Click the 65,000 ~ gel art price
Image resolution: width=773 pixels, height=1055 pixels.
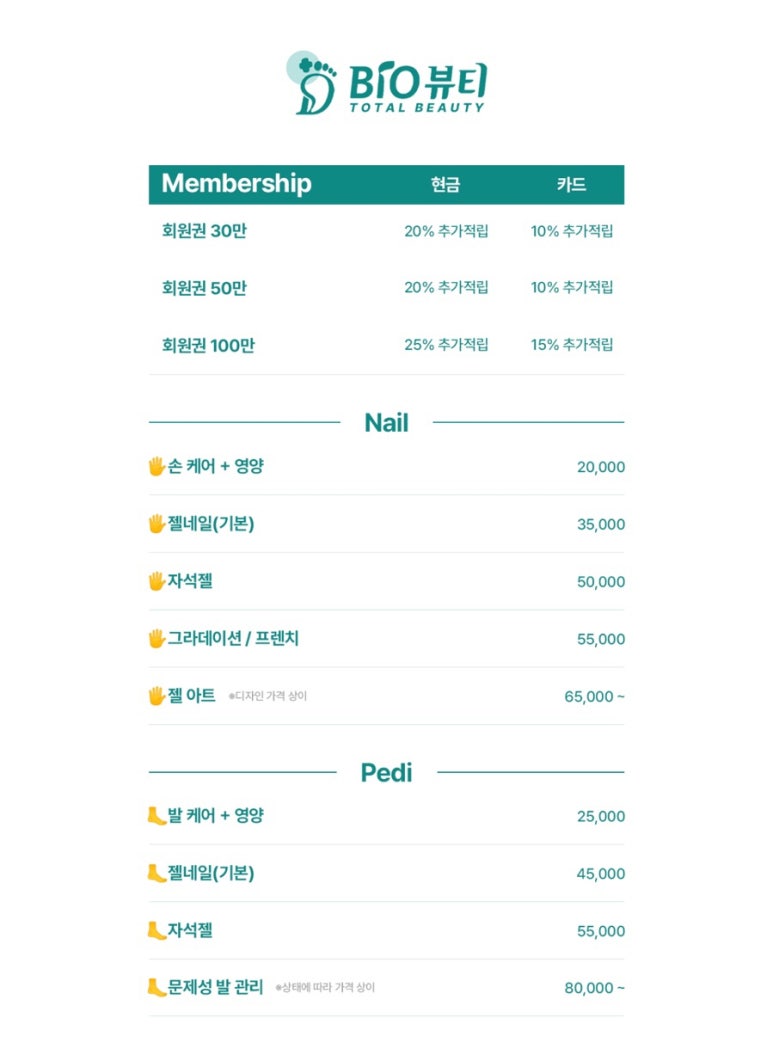point(595,696)
